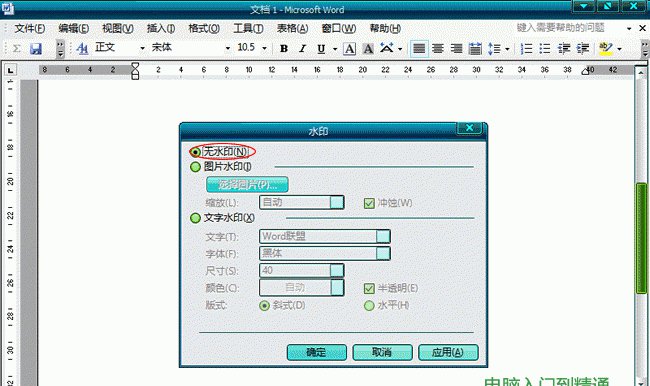The height and width of the screenshot is (386, 650).
Task: Open the File menu (文件)
Action: point(29,28)
